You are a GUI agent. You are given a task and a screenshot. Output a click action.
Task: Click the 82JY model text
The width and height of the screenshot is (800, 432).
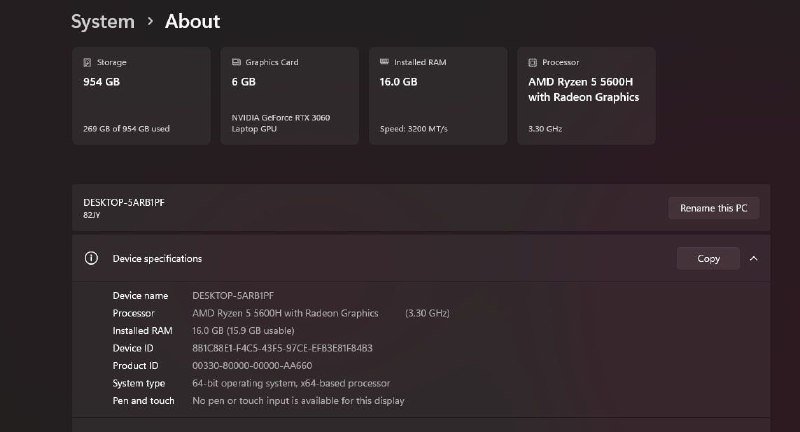(92, 215)
